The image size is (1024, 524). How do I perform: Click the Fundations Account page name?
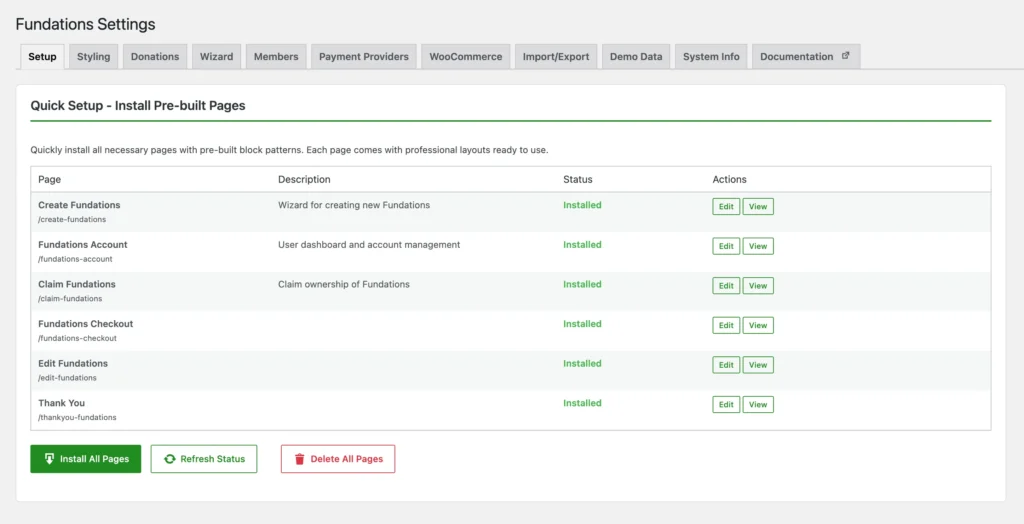83,244
